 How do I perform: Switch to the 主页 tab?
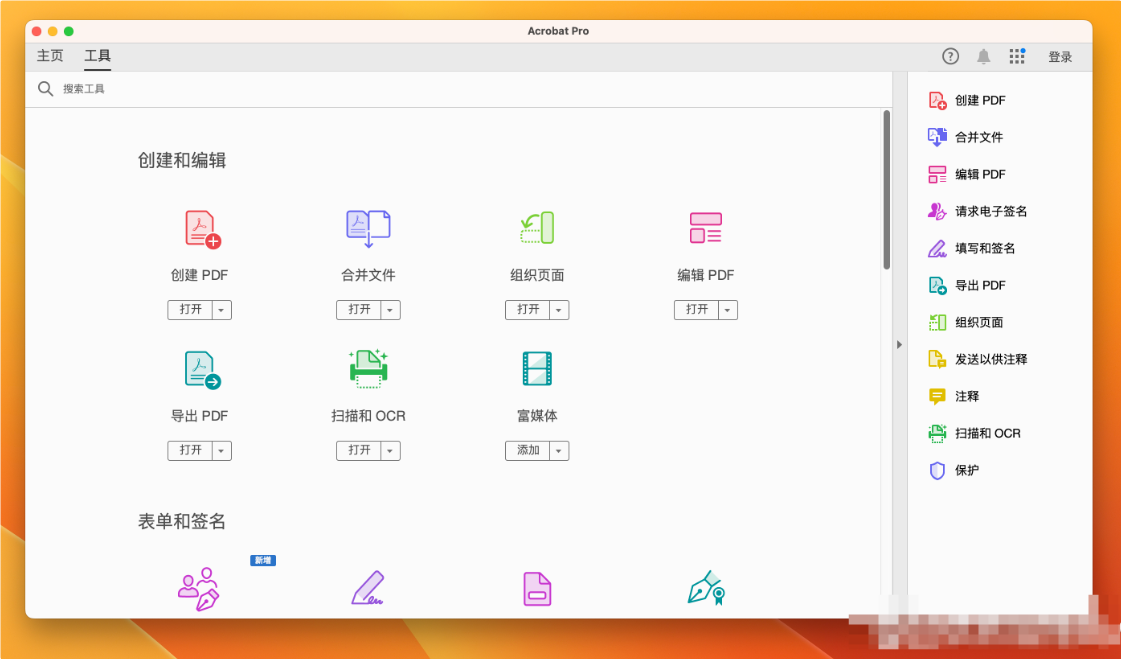pyautogui.click(x=50, y=56)
